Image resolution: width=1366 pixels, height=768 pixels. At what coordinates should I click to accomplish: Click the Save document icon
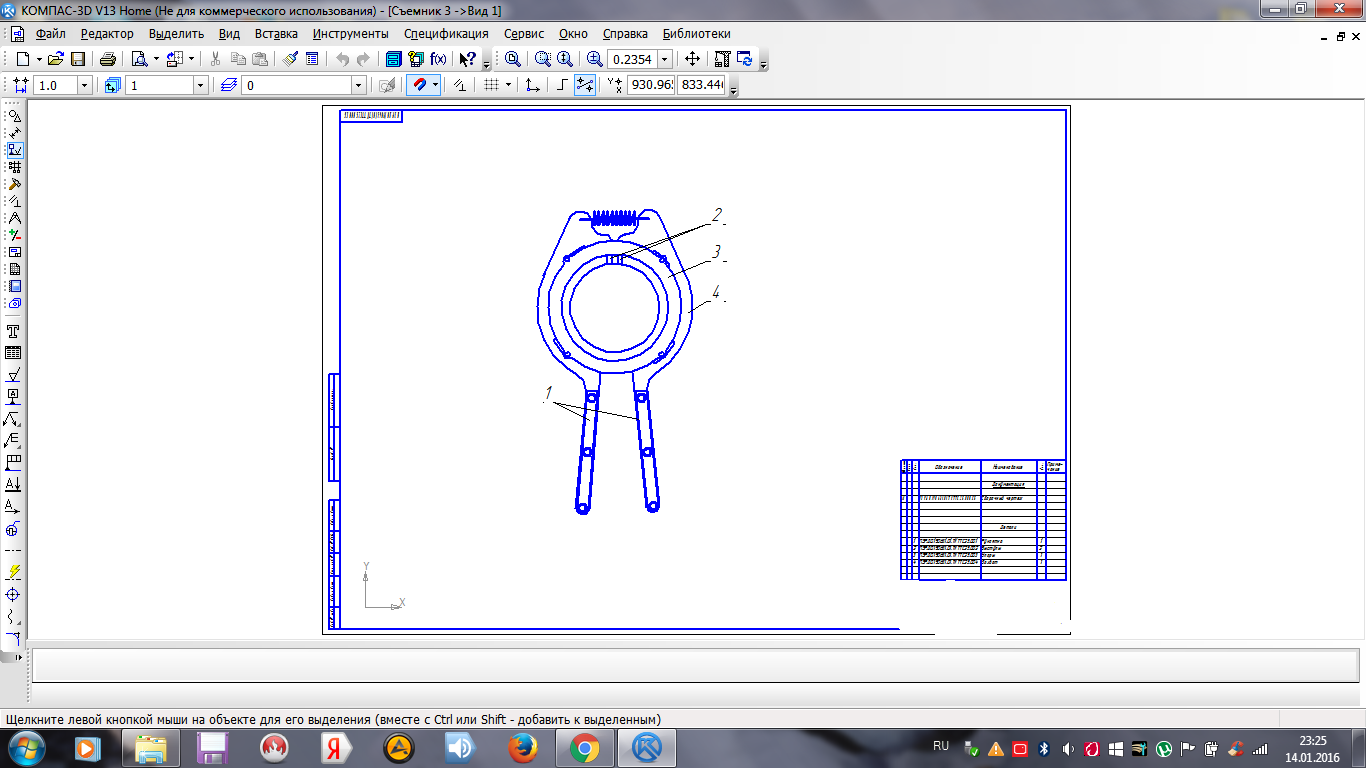[x=78, y=59]
